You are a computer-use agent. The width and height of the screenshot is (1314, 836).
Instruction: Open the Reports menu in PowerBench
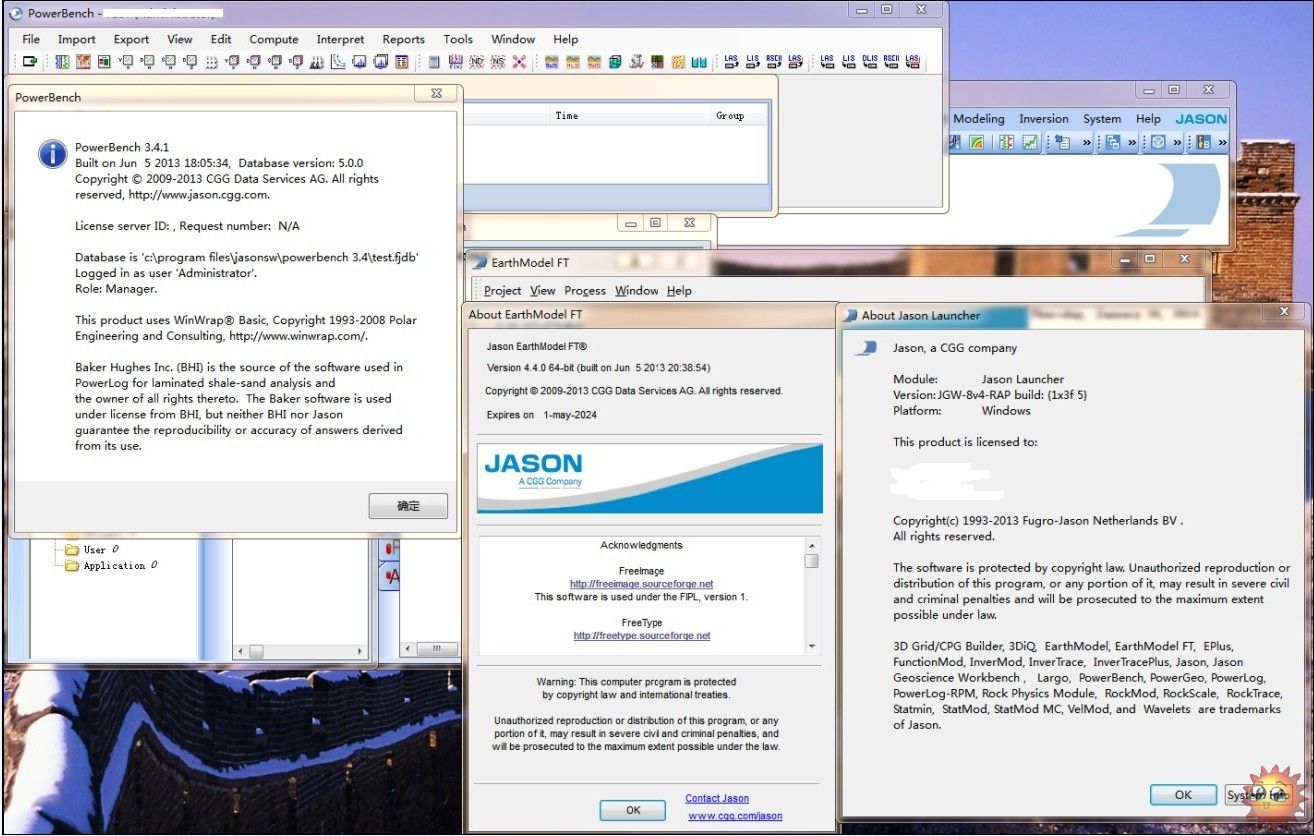click(x=404, y=39)
